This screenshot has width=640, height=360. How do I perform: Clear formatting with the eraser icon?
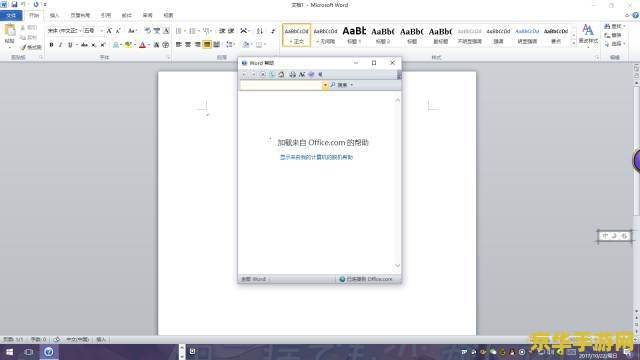[148, 31]
